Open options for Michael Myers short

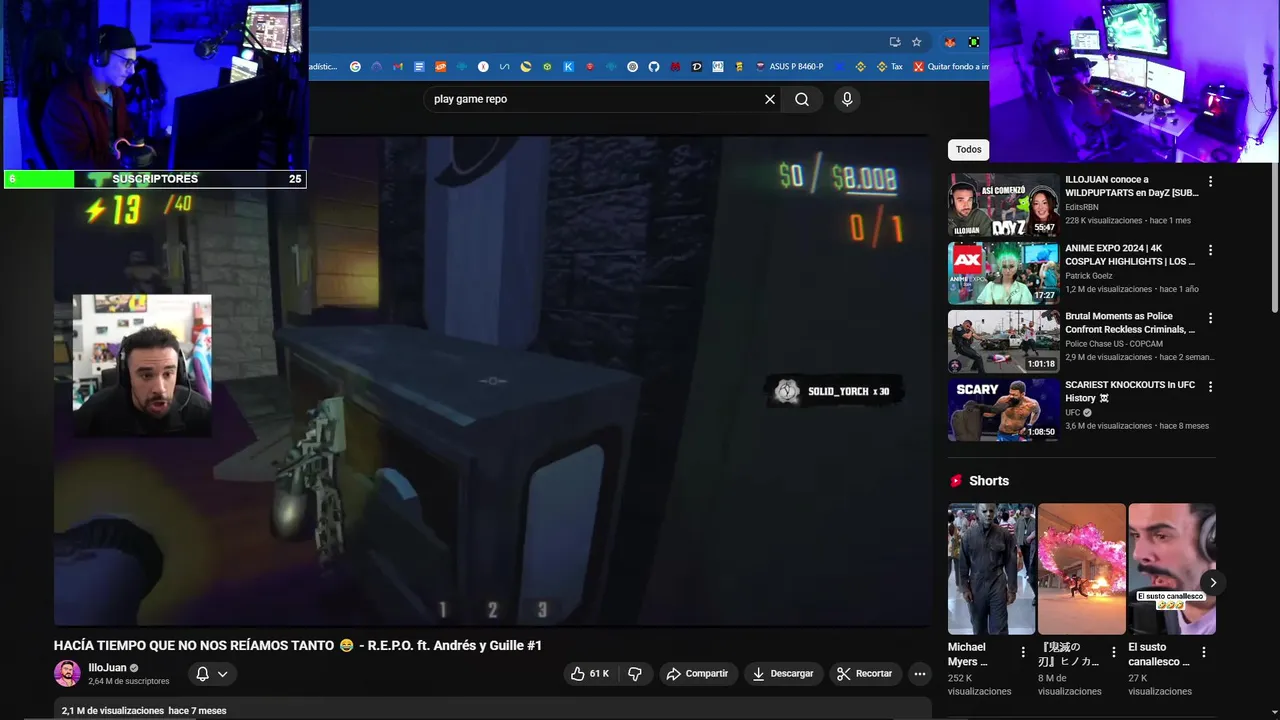pos(1023,652)
